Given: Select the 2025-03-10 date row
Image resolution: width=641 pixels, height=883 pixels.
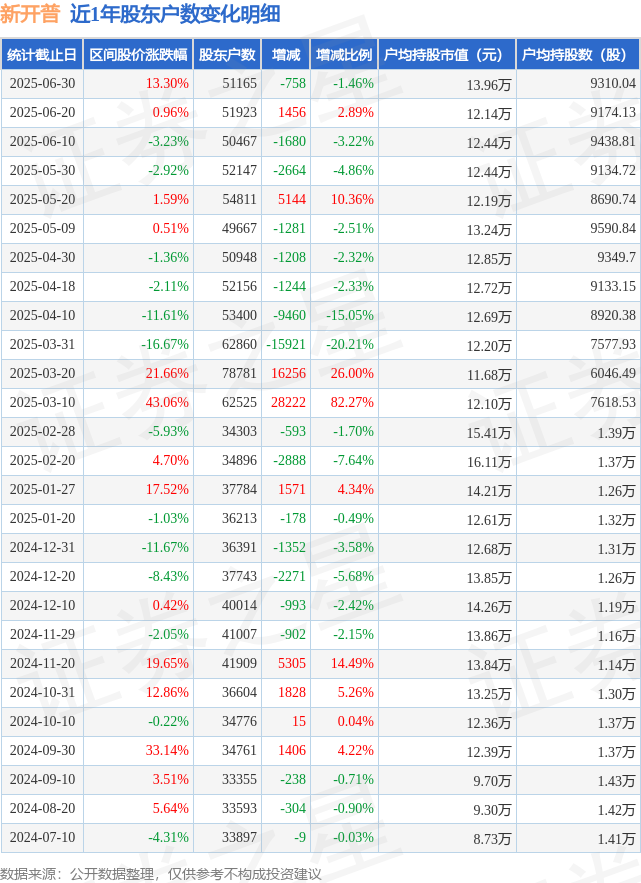Looking at the screenshot, I should [x=320, y=403].
